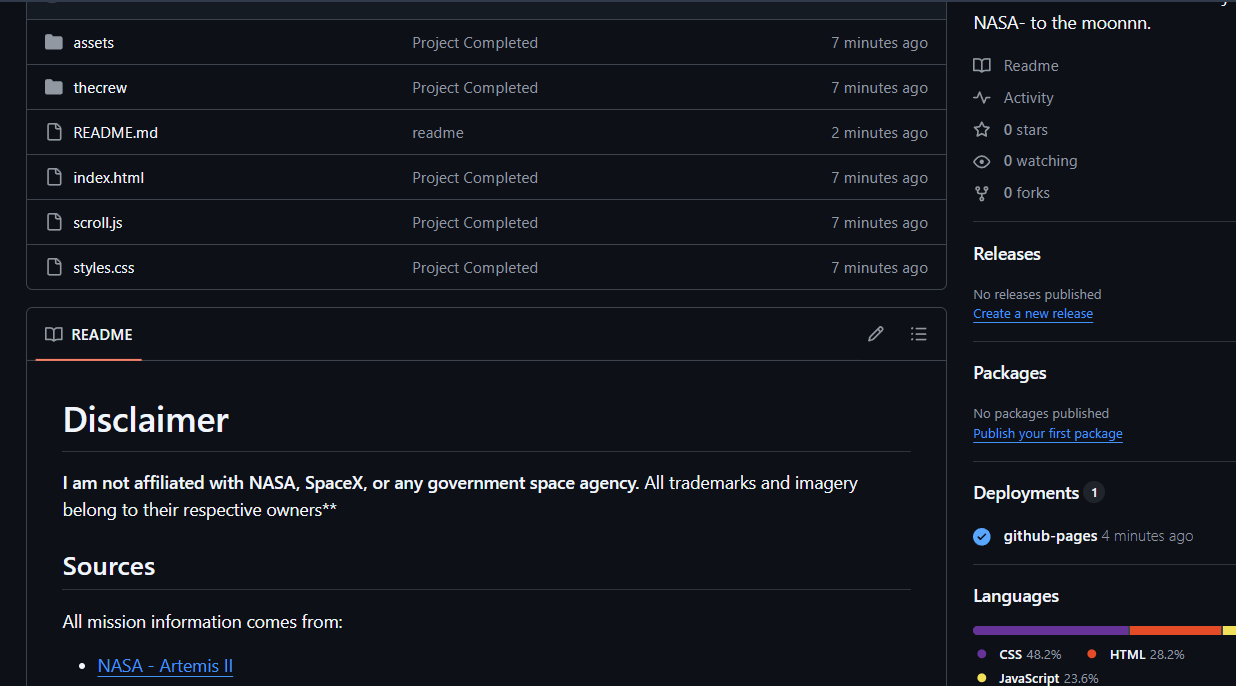This screenshot has height=686, width=1236.
Task: Click the purple CSS segment of language bar
Action: click(1050, 631)
